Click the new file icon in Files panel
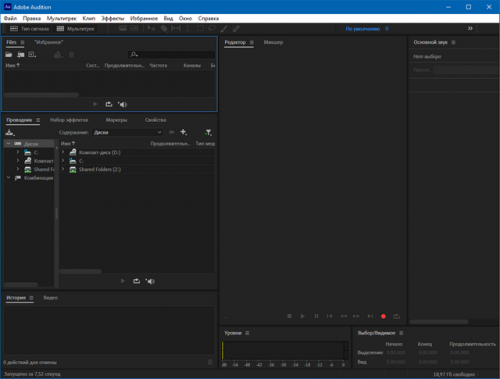The image size is (500, 379). click(32, 55)
